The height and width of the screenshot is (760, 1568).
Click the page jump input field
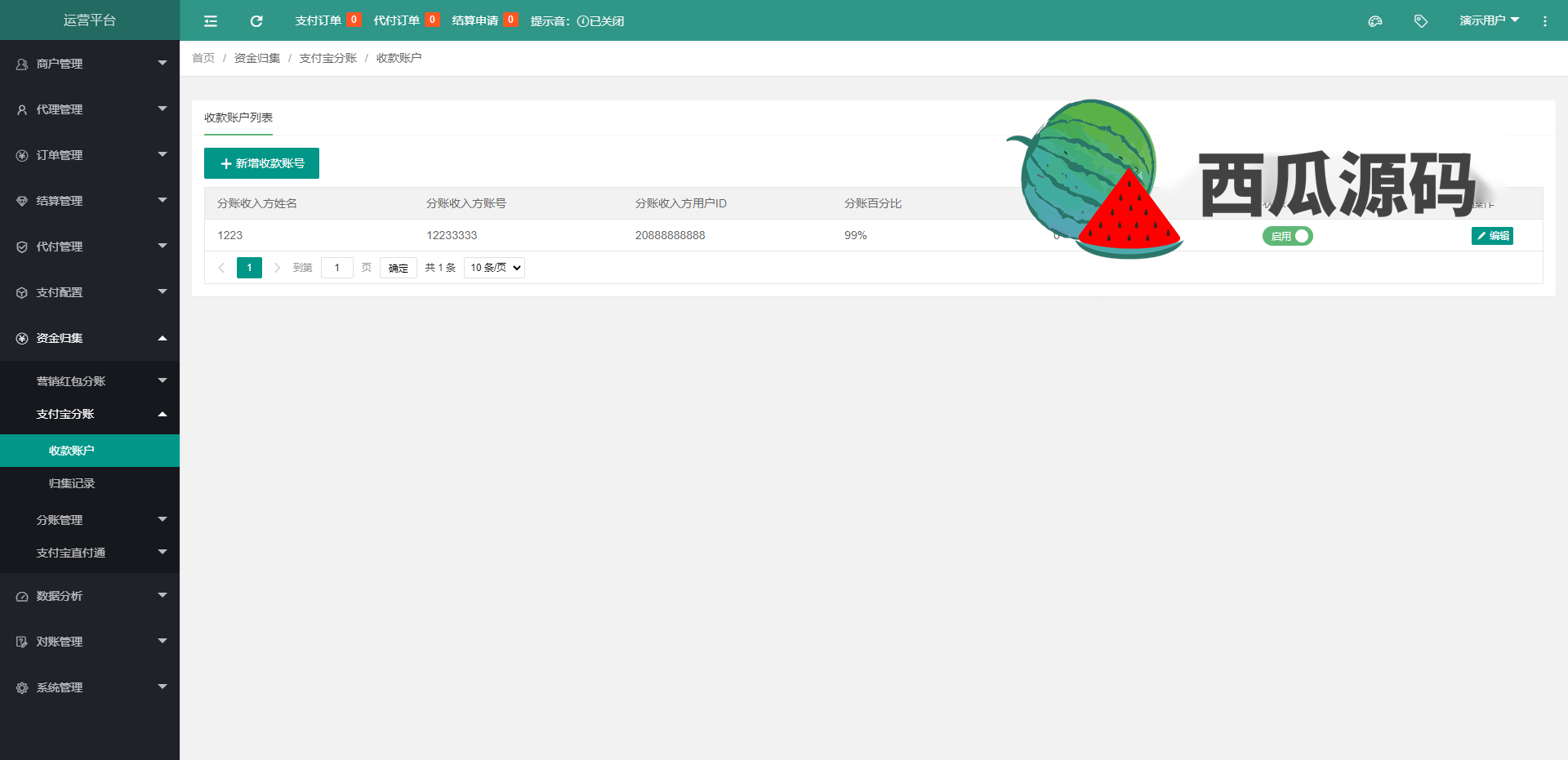pyautogui.click(x=337, y=268)
